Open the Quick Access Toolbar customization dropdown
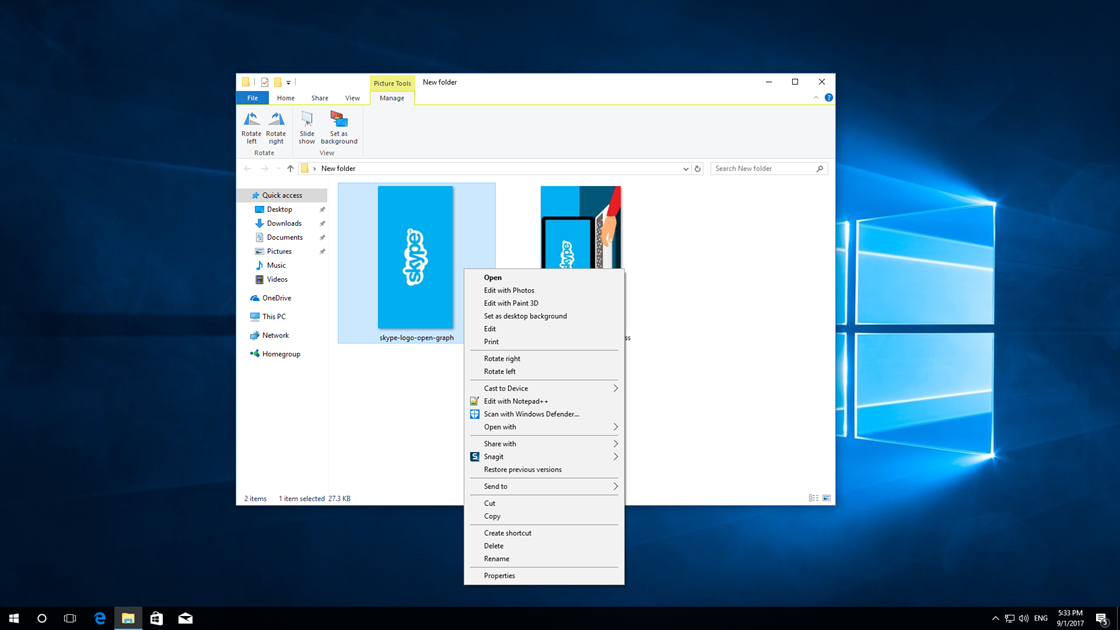The height and width of the screenshot is (630, 1120). 286,82
